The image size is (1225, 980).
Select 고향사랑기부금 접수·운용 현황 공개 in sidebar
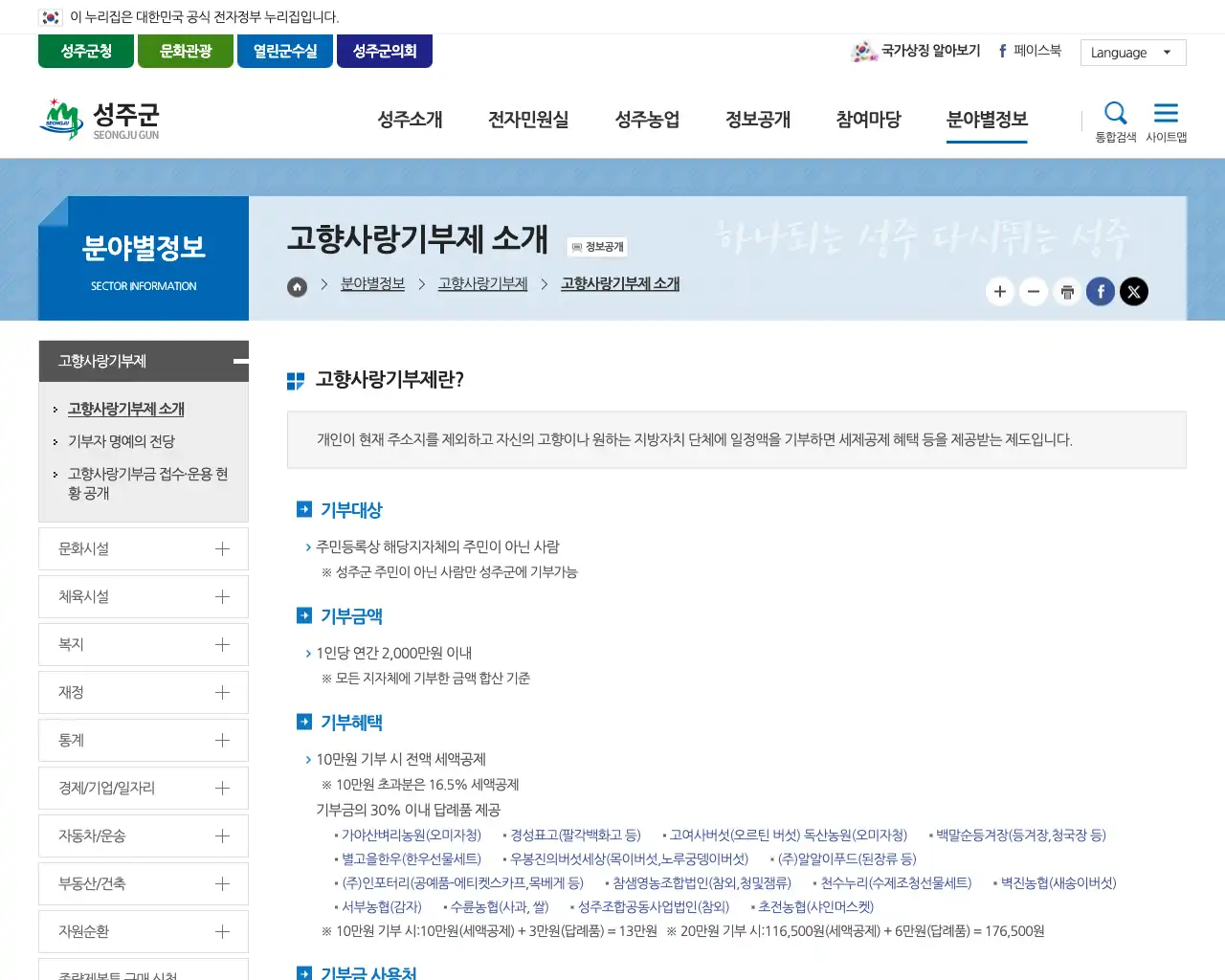[147, 483]
